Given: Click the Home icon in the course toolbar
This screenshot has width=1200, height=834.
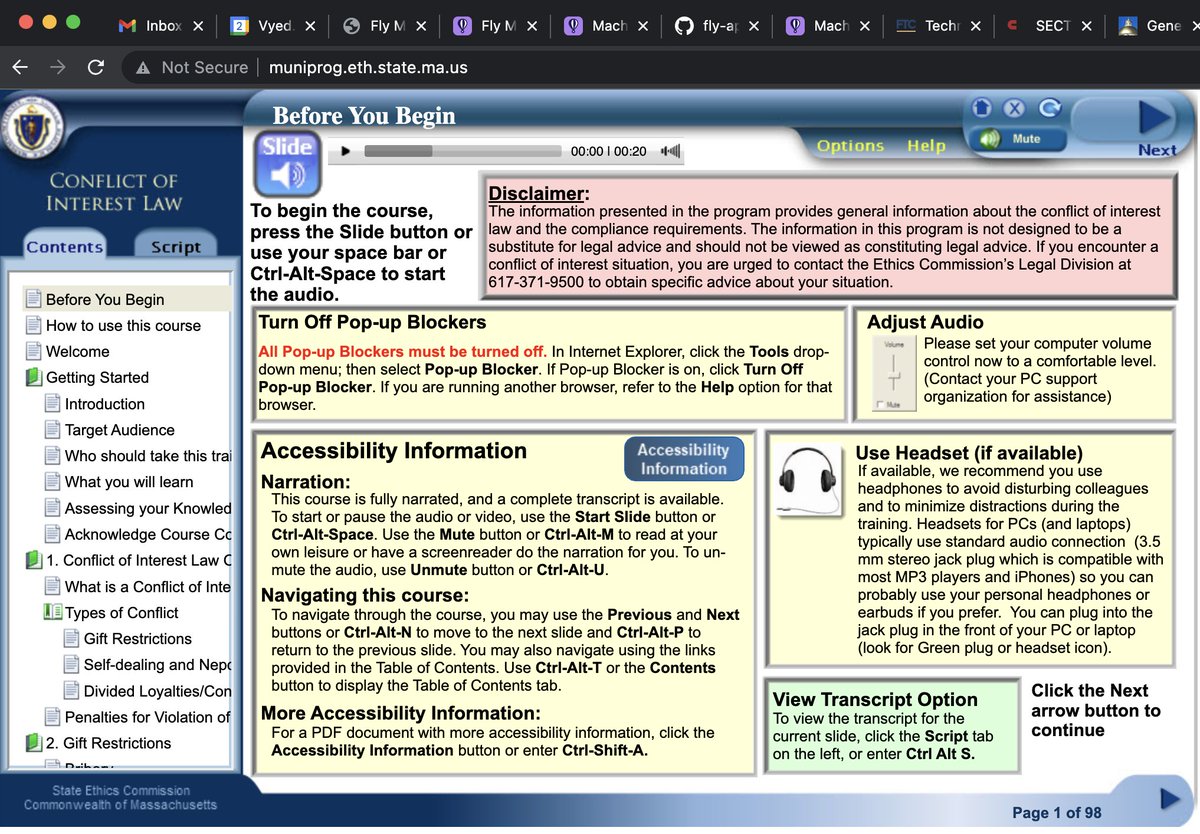Looking at the screenshot, I should pyautogui.click(x=982, y=107).
